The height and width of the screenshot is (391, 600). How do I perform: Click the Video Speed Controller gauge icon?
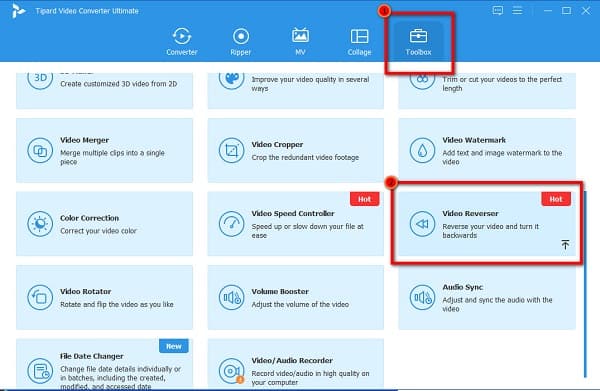pos(232,224)
